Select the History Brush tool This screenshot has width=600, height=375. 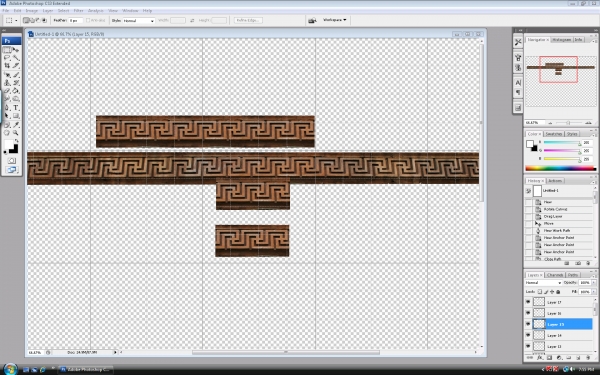16,83
